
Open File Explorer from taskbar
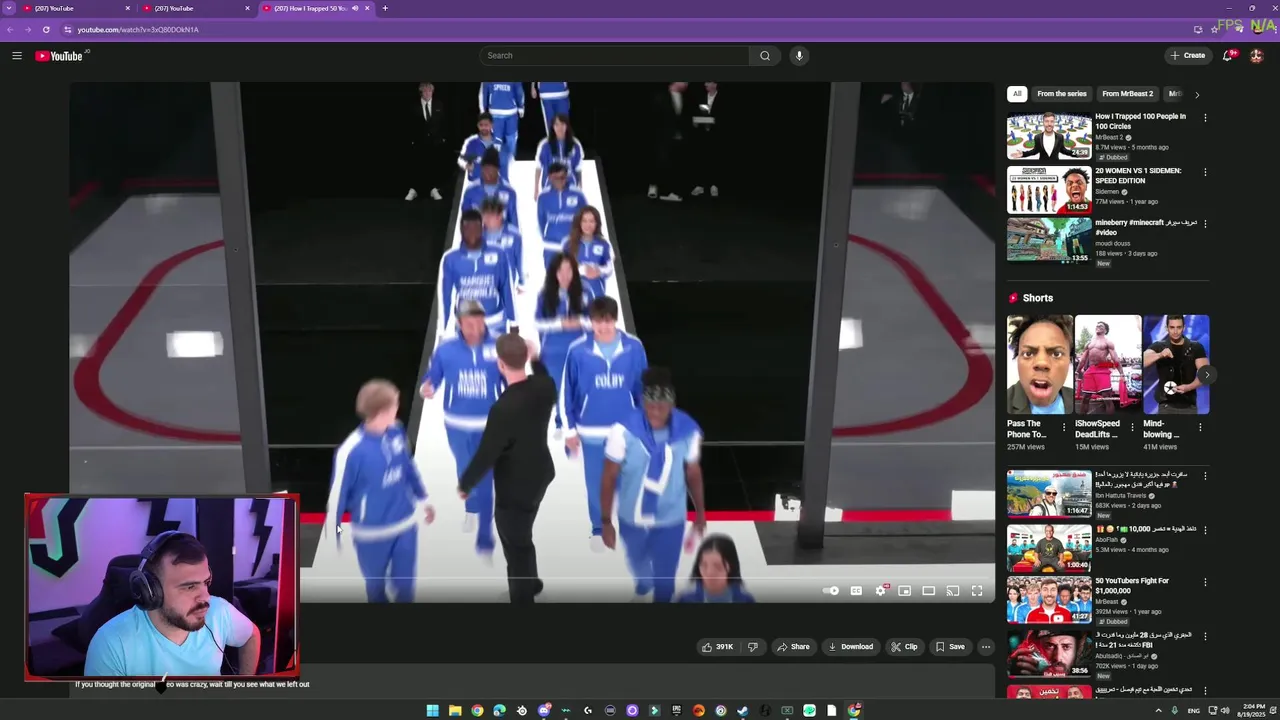click(x=455, y=711)
